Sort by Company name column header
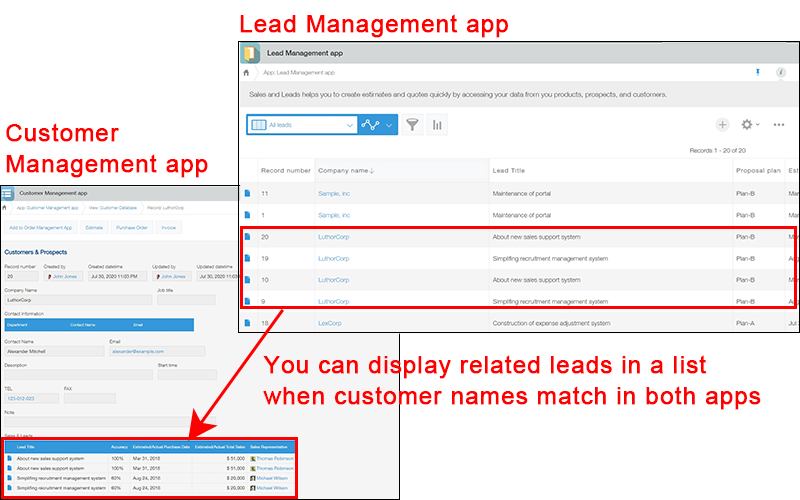 coord(345,170)
